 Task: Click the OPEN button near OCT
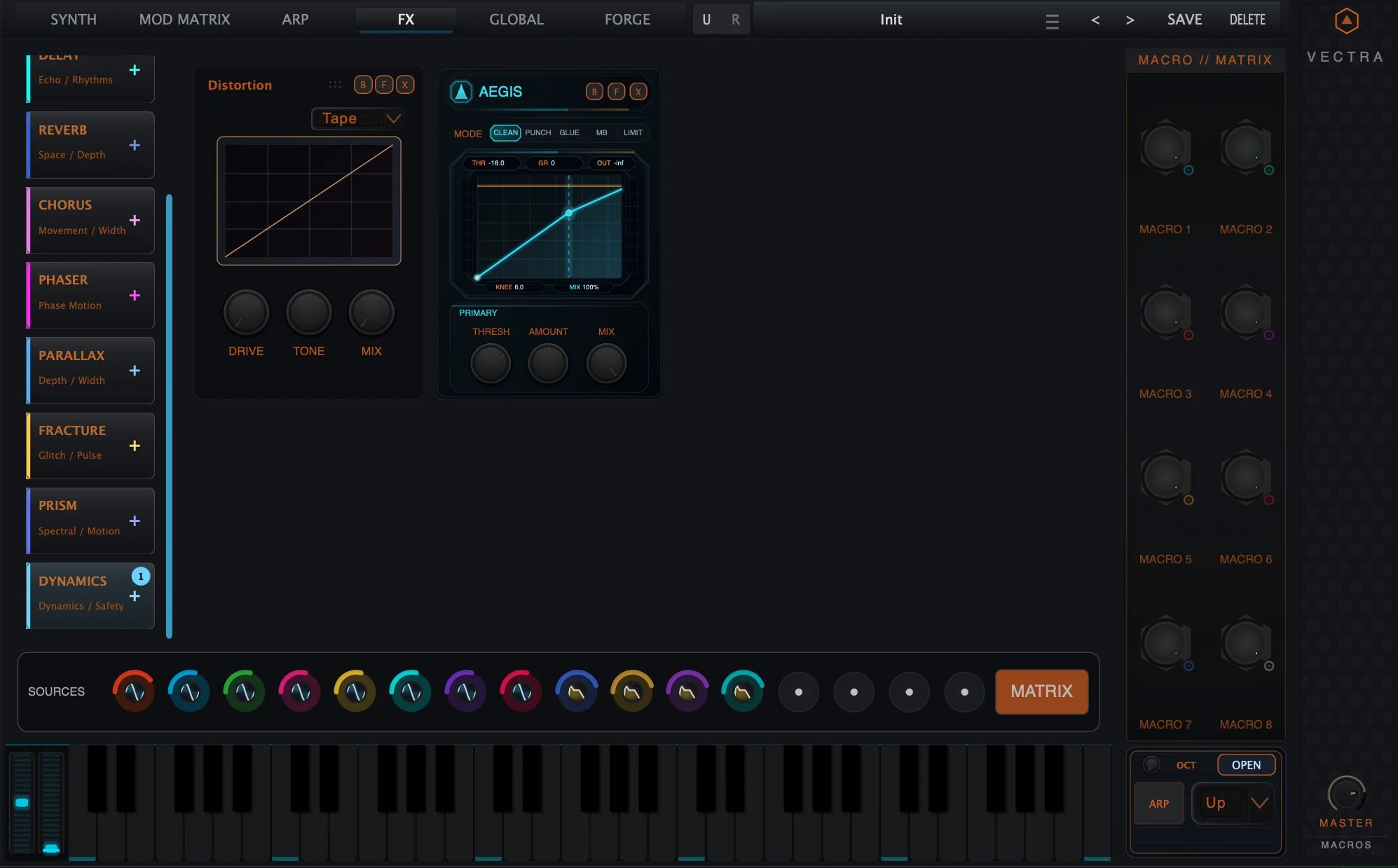(x=1246, y=765)
